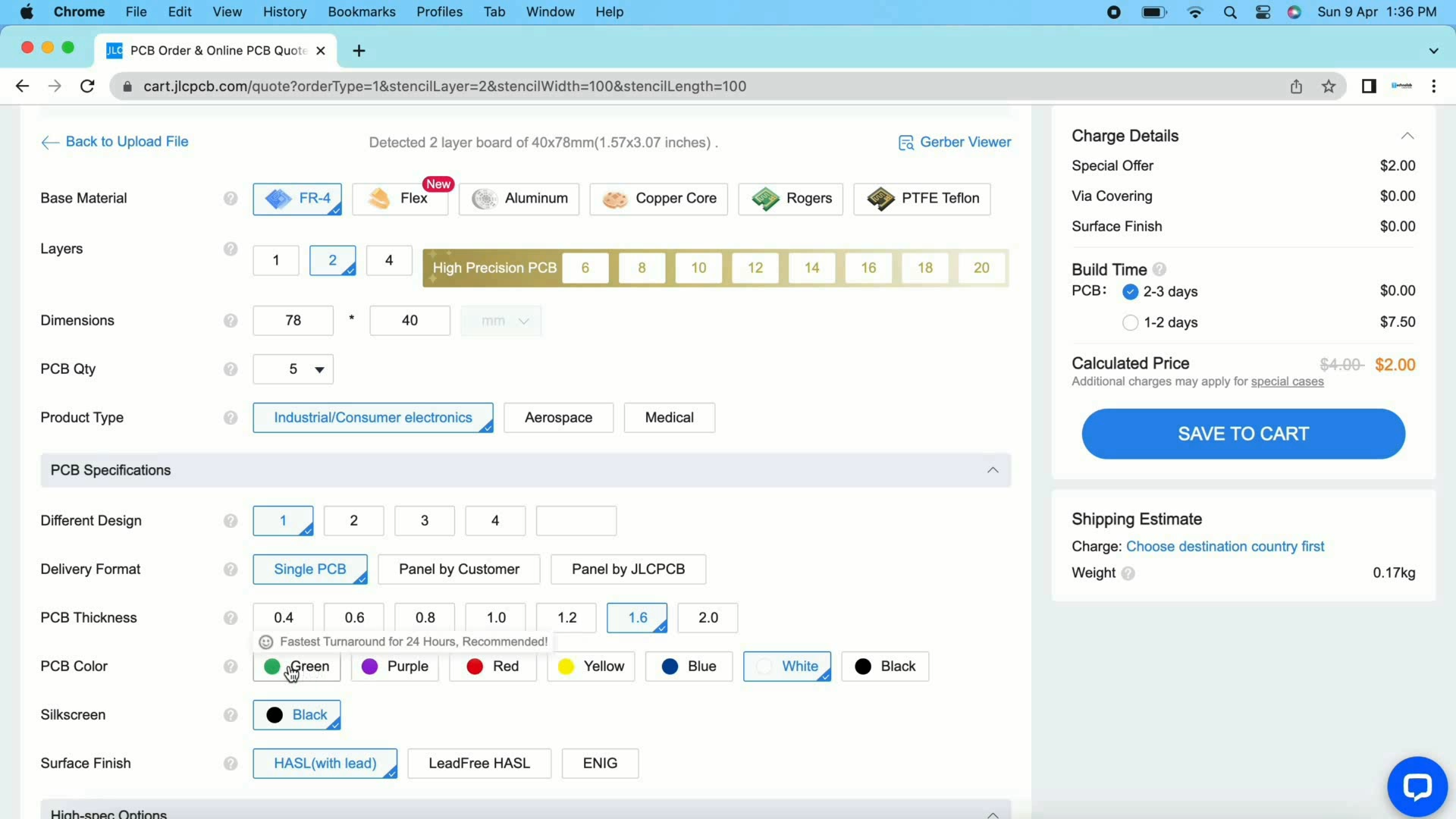Viewport: 1456px width, 819px height.
Task: Select 2-3 days build time
Action: [x=1130, y=292]
